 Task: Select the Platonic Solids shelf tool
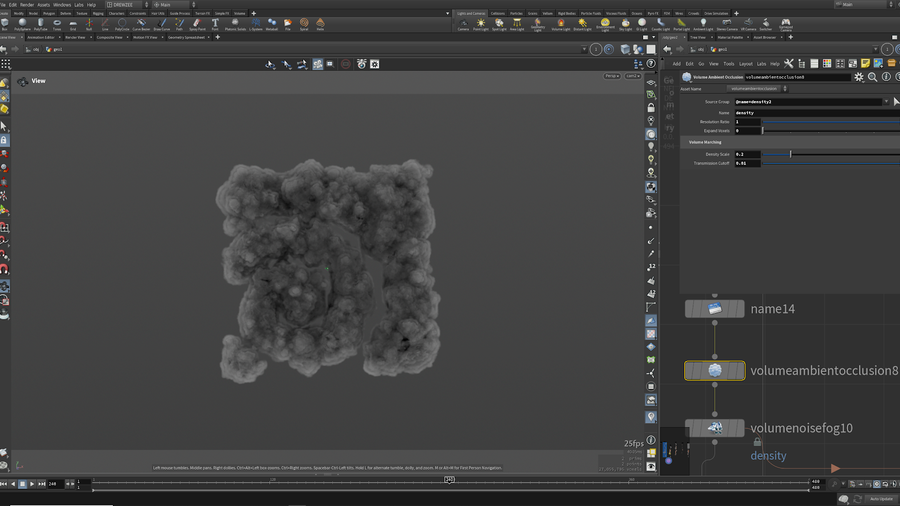coord(235,24)
